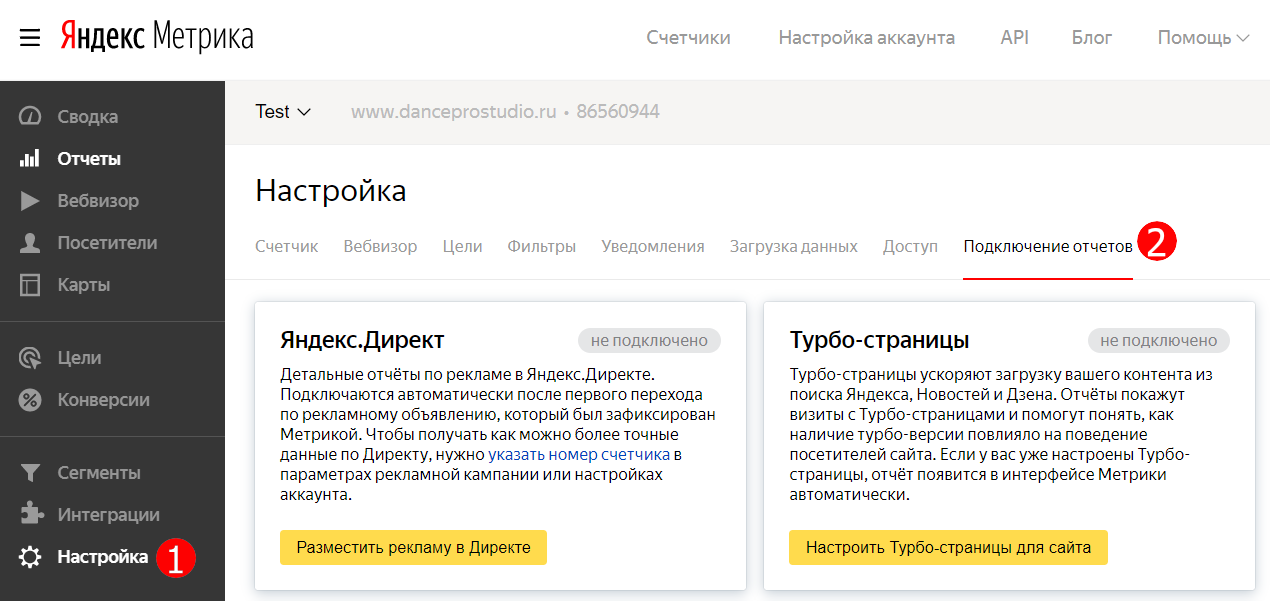Open Настройка аккаунта in top navigation
This screenshot has height=601, width=1270.
pyautogui.click(x=866, y=38)
